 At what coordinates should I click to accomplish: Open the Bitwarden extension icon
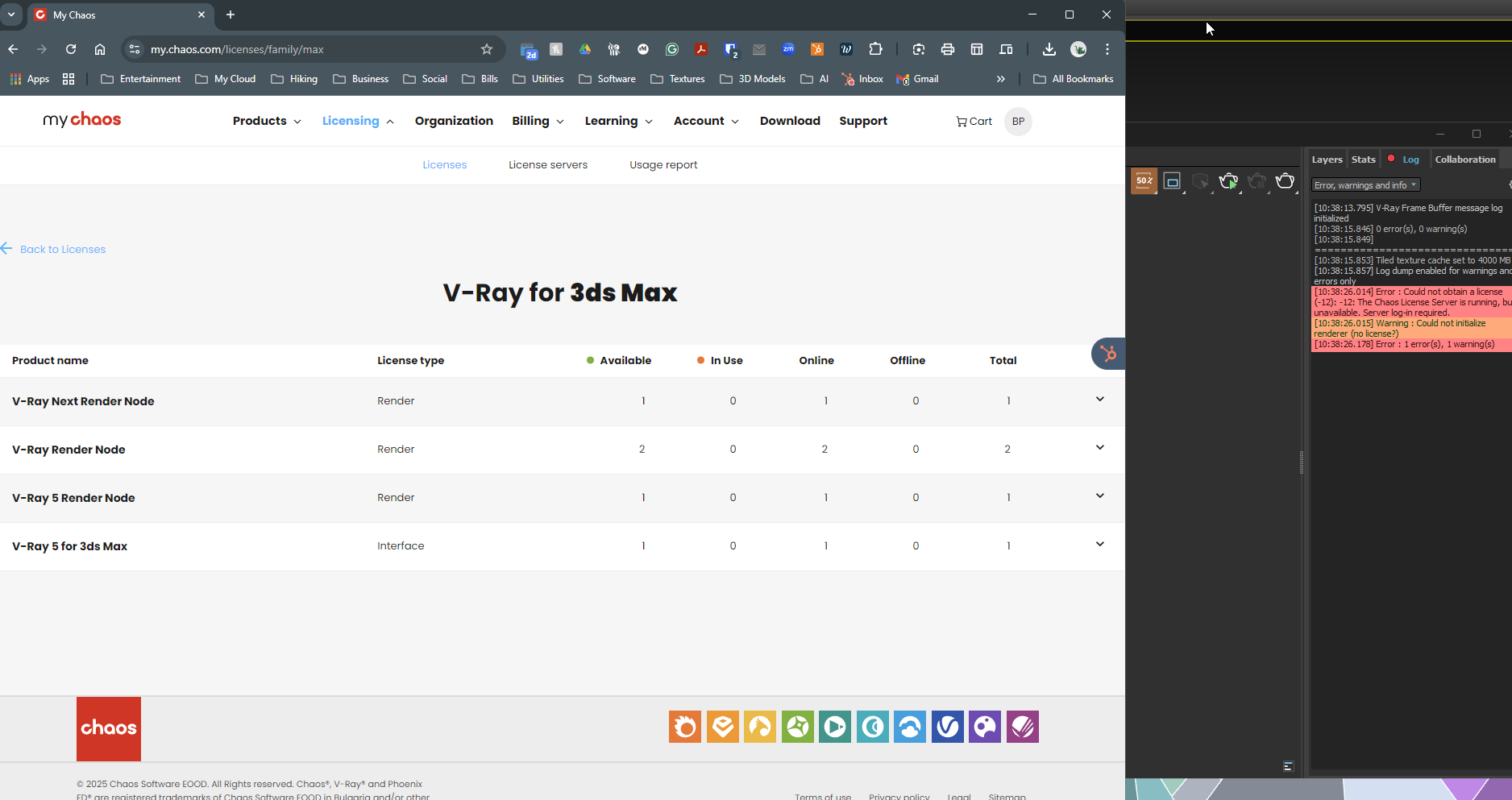[730, 49]
